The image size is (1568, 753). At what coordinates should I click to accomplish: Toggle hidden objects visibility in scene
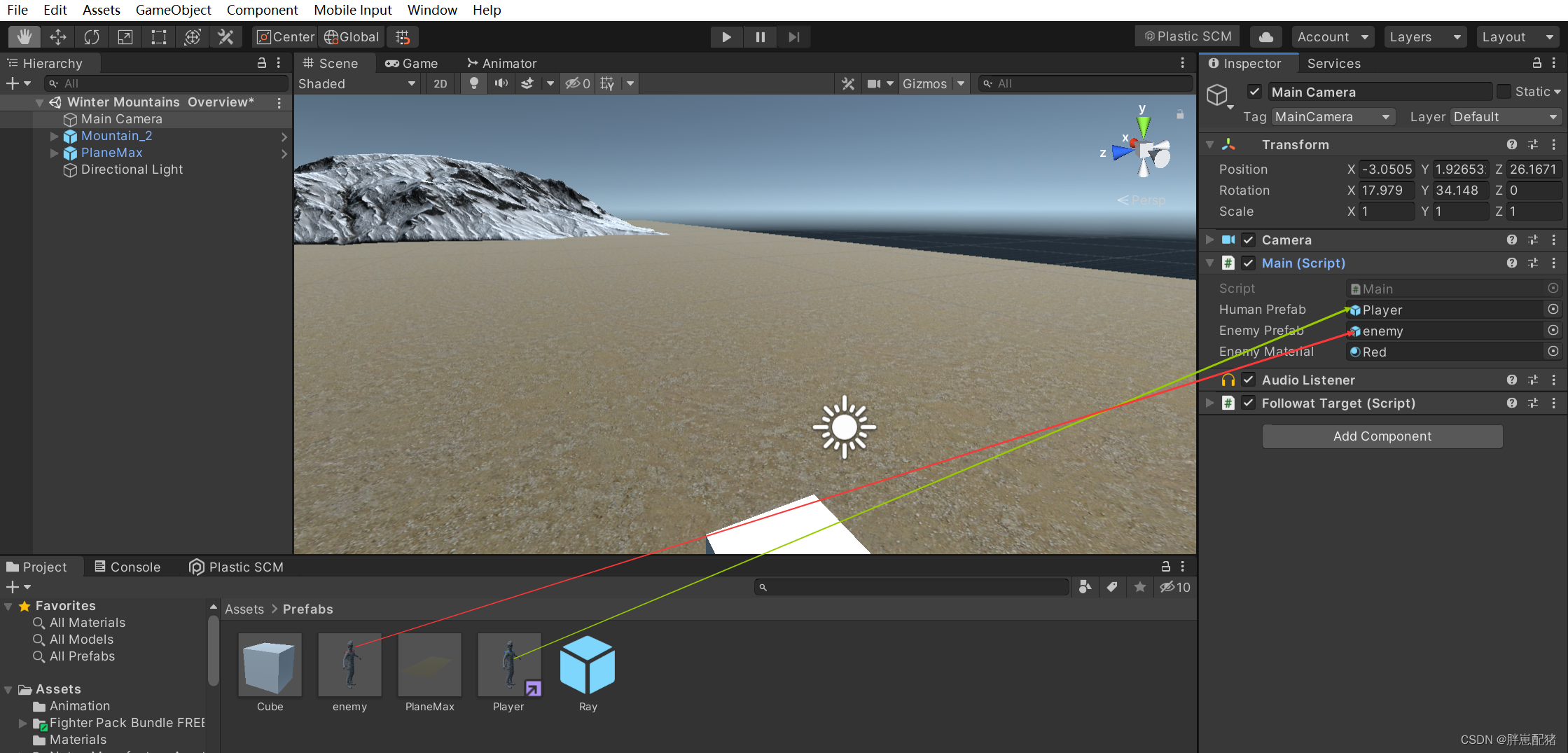pyautogui.click(x=578, y=83)
